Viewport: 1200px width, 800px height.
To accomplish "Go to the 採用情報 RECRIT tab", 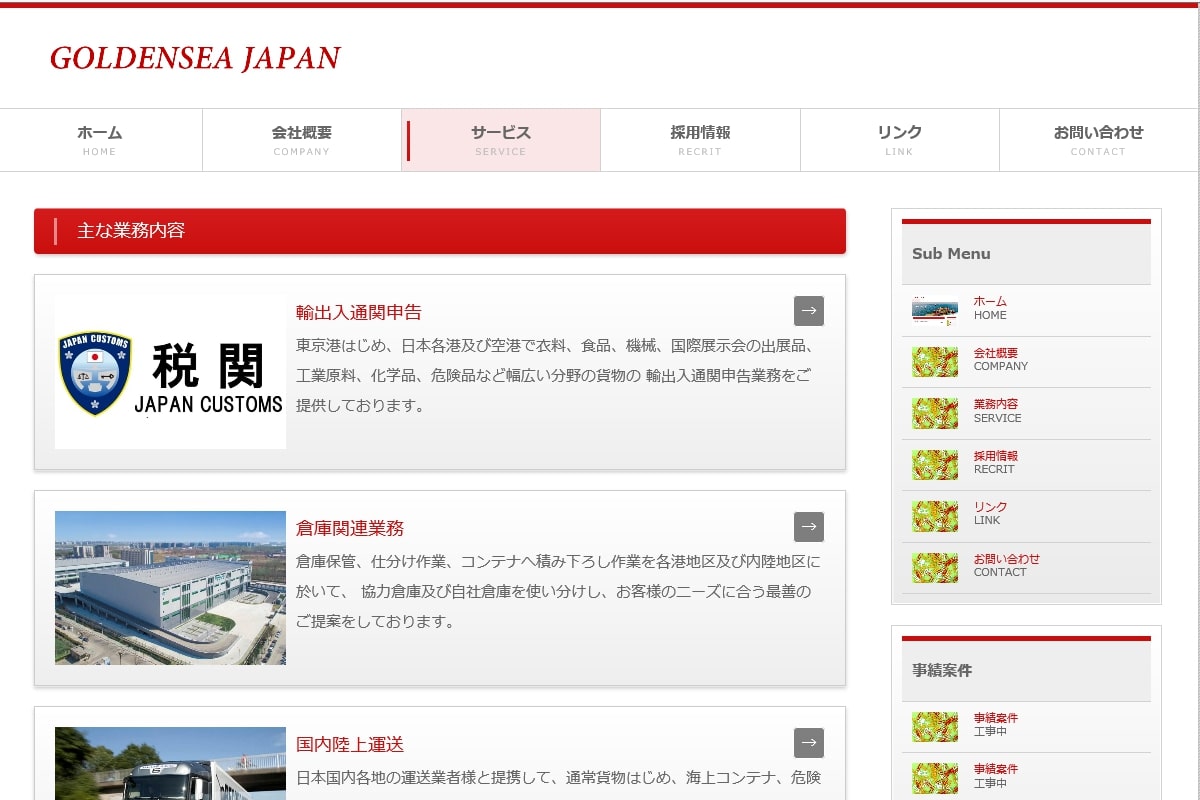I will pyautogui.click(x=700, y=140).
